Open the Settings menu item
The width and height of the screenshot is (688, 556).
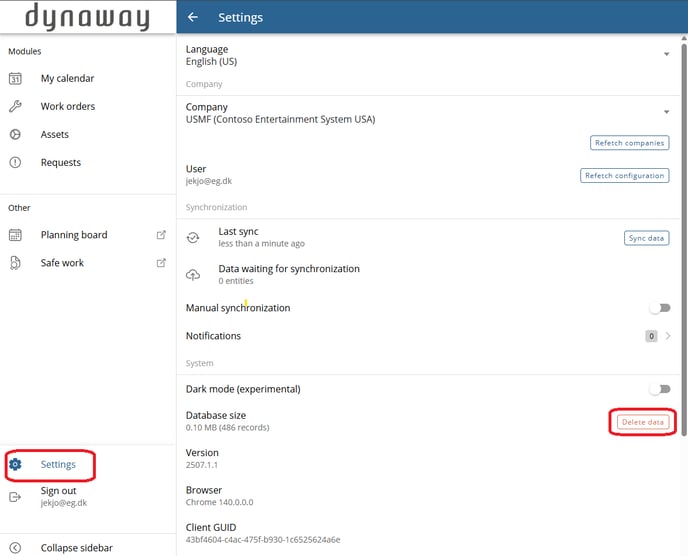point(58,465)
